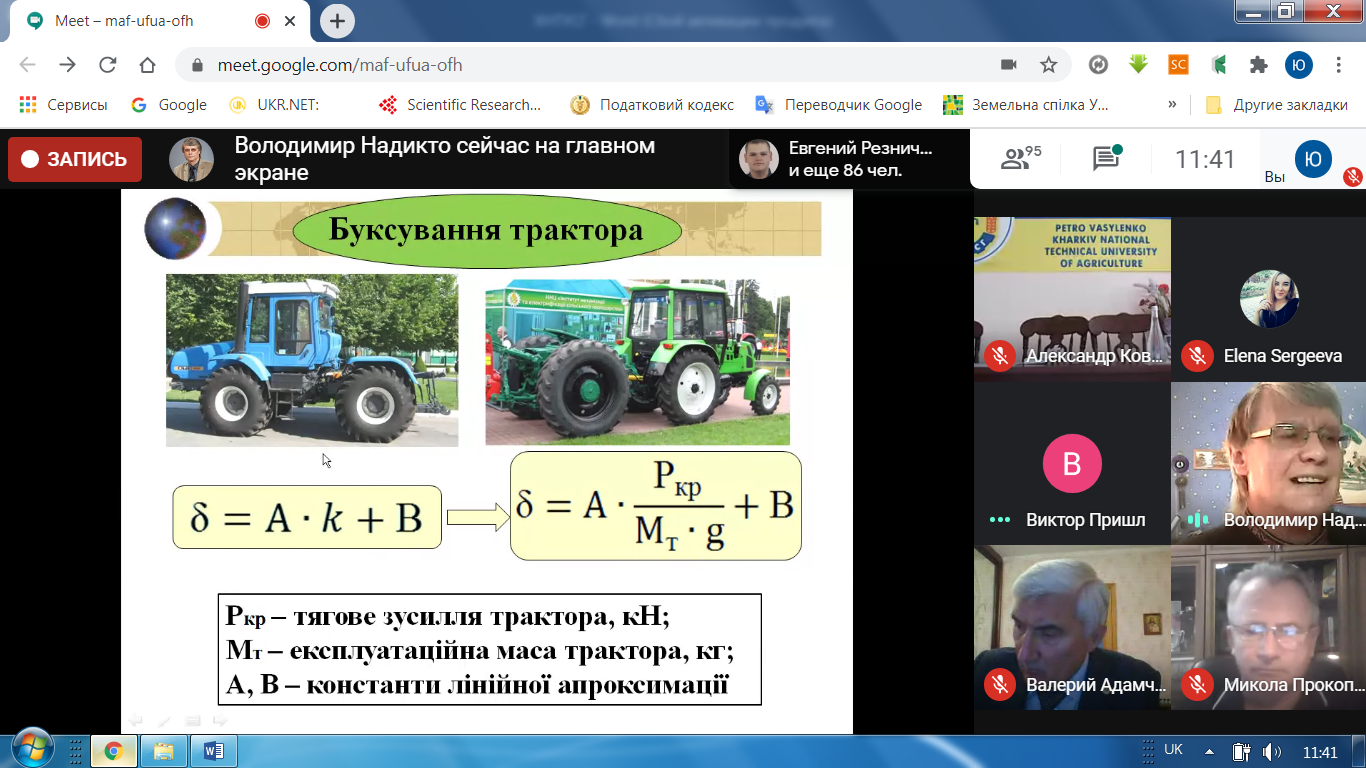Click the red muted microphone beside Вы

click(x=1352, y=177)
